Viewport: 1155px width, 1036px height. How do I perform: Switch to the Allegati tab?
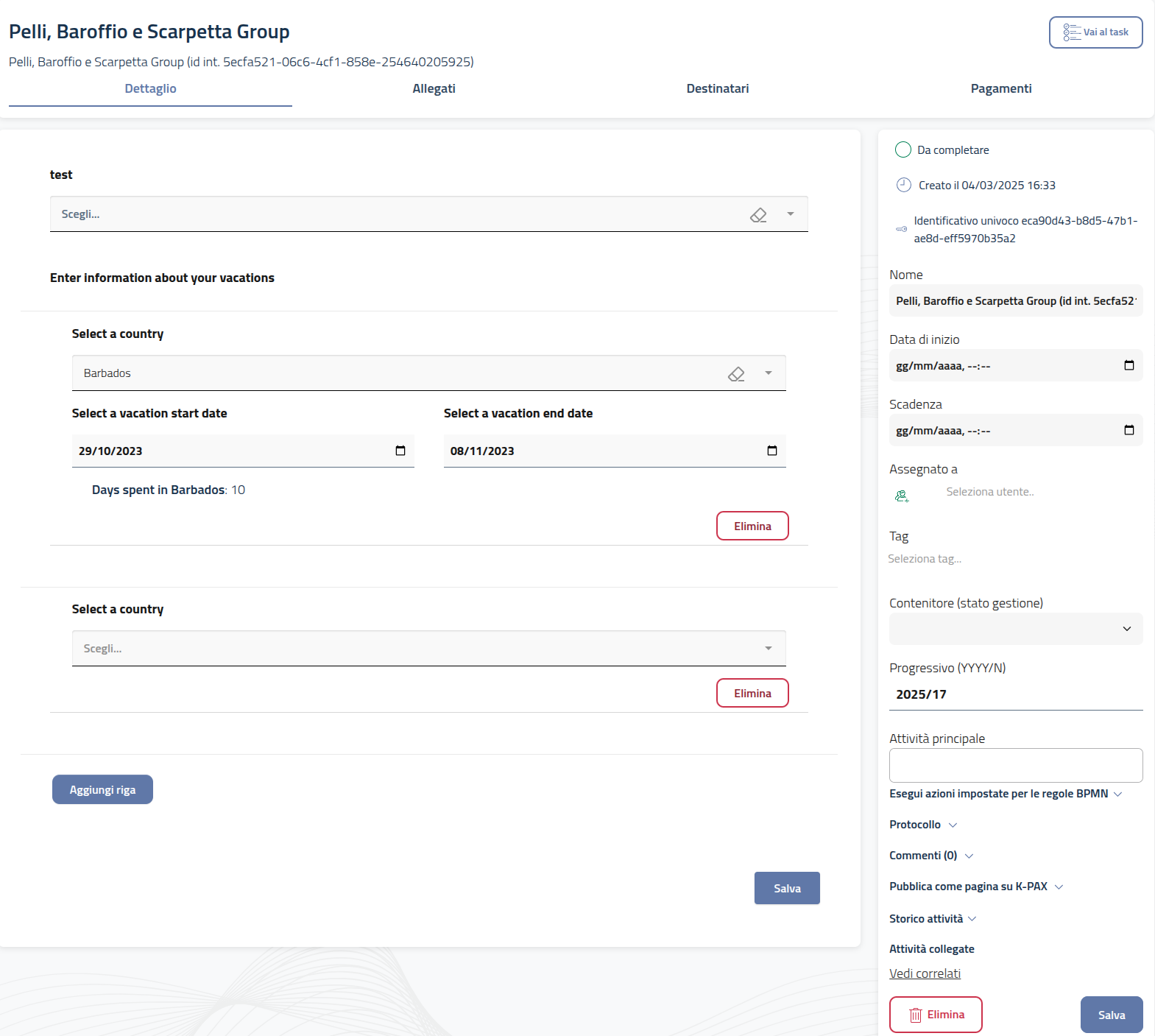pyautogui.click(x=434, y=88)
